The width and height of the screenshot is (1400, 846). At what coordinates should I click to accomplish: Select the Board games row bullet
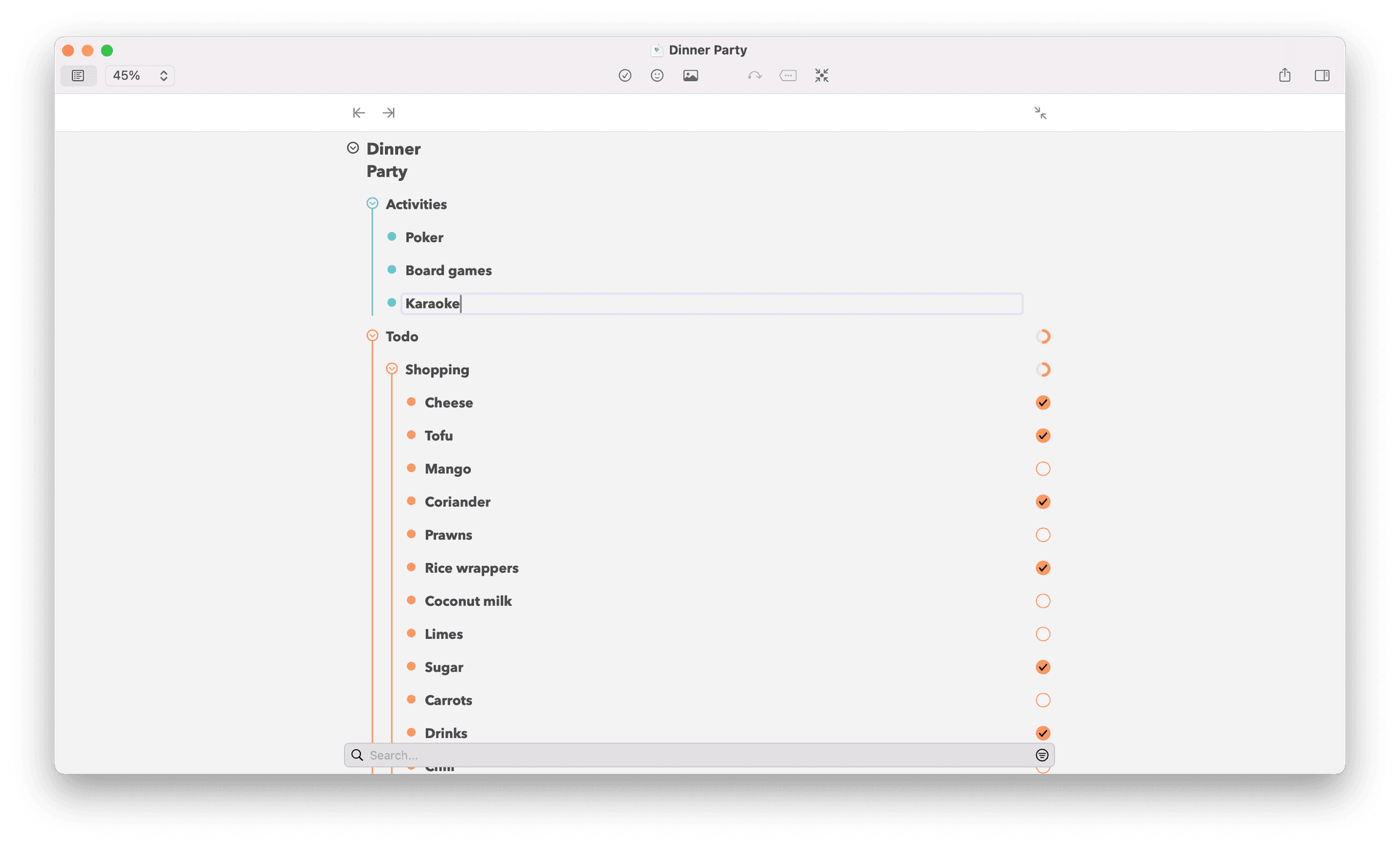[392, 270]
